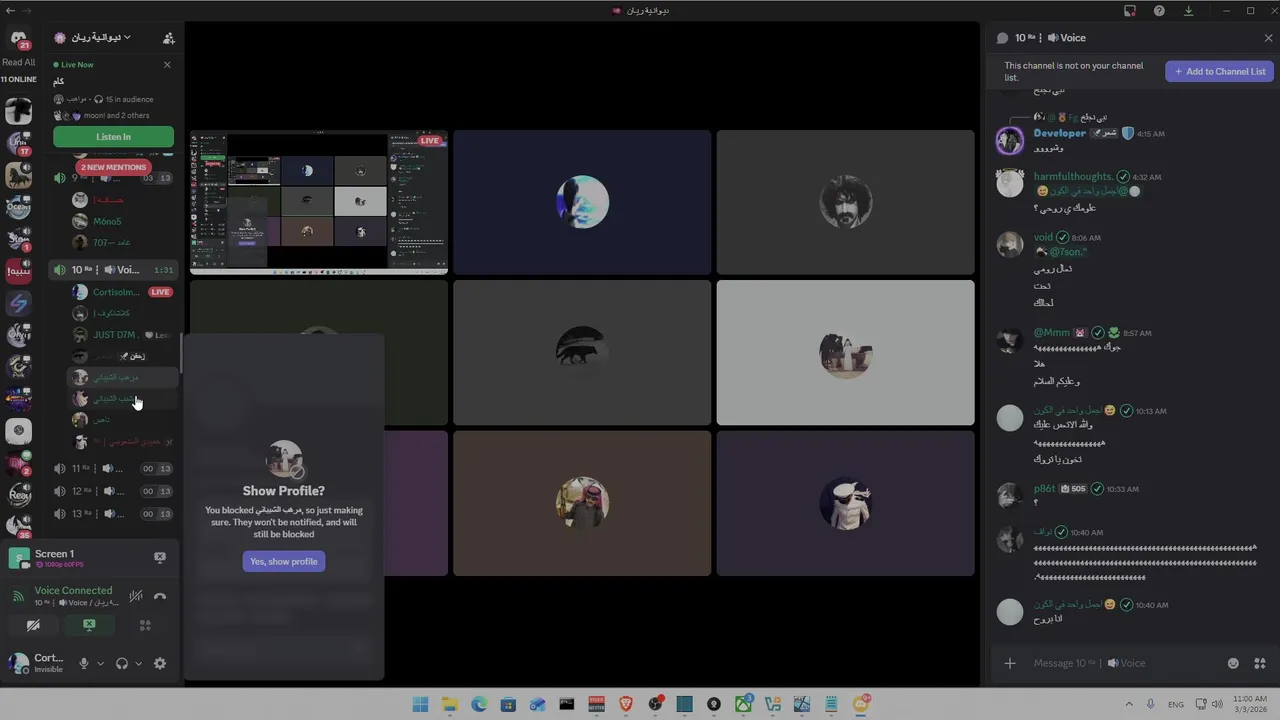Open voice channel 12 in channel list

(113, 491)
